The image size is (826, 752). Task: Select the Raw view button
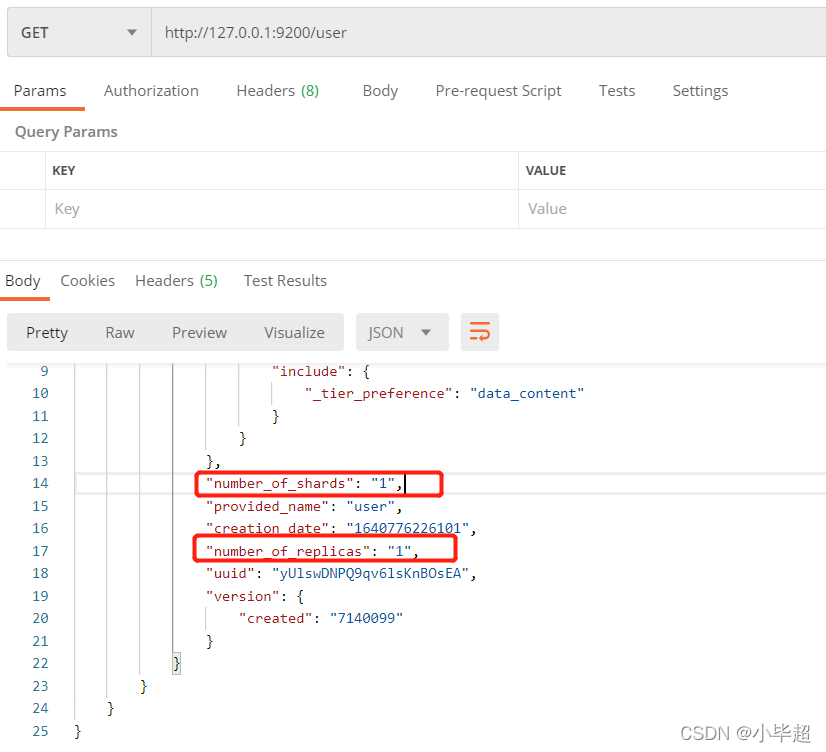[x=120, y=332]
